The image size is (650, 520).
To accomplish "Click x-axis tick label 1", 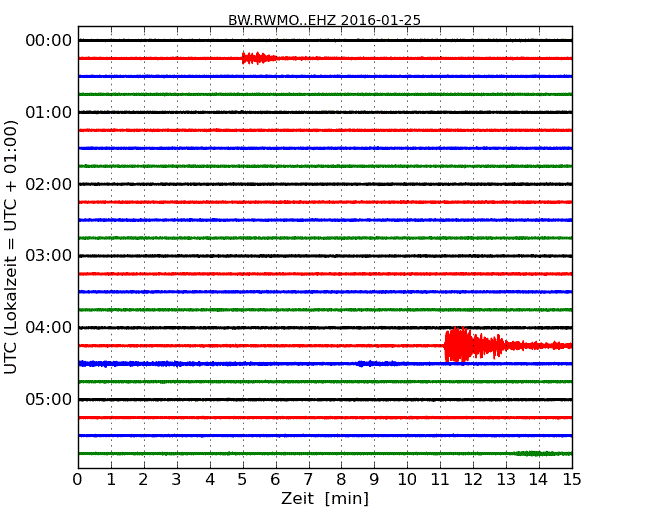I will click(111, 480).
